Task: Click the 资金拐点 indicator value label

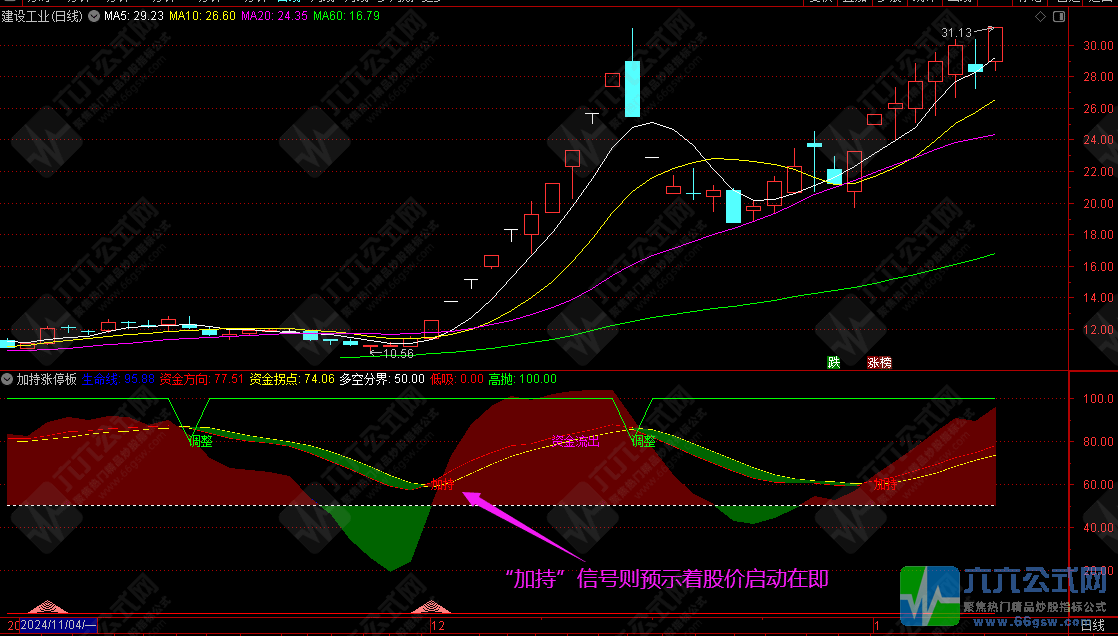Action: pyautogui.click(x=291, y=379)
